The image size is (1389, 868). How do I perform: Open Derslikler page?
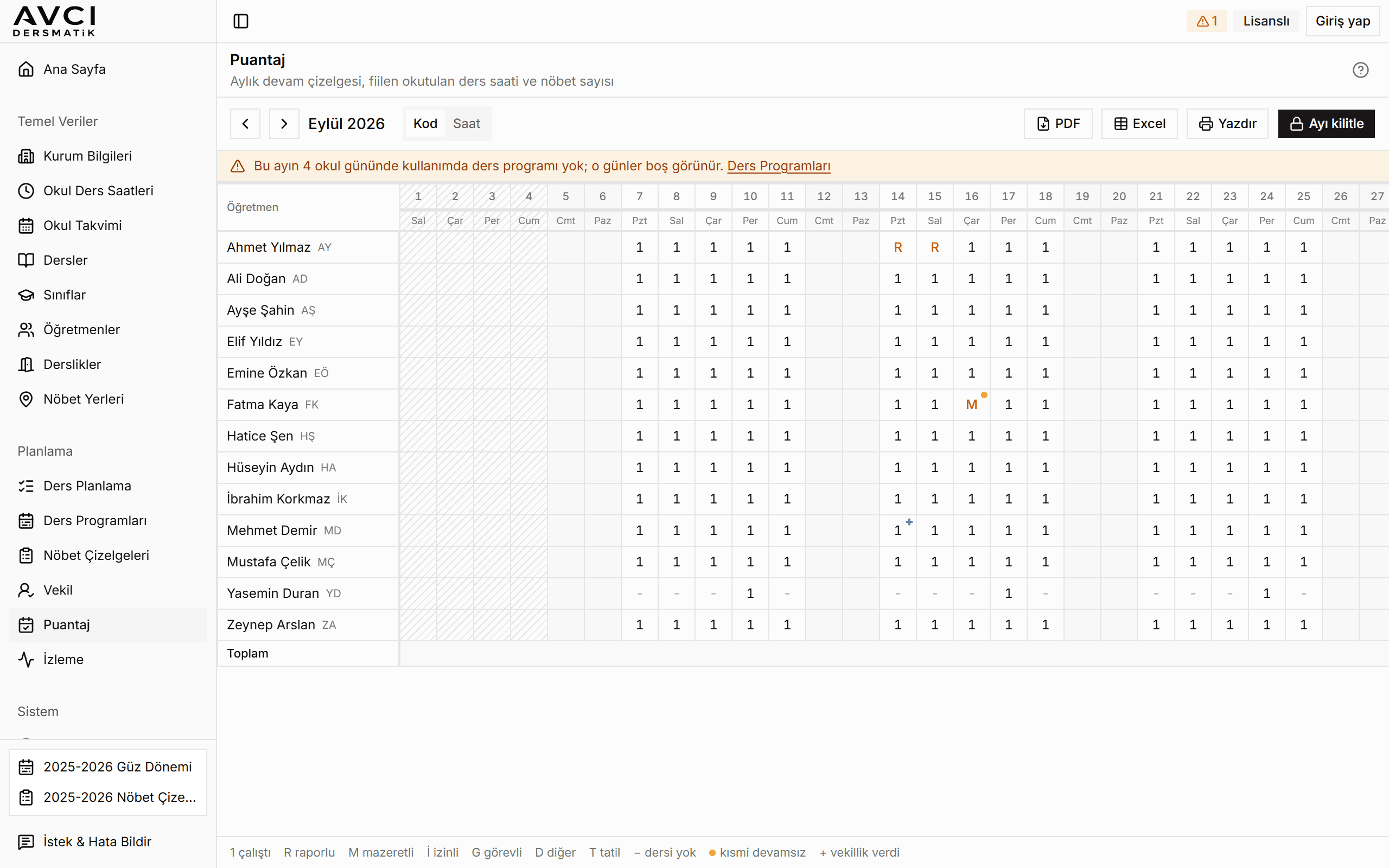(108, 365)
